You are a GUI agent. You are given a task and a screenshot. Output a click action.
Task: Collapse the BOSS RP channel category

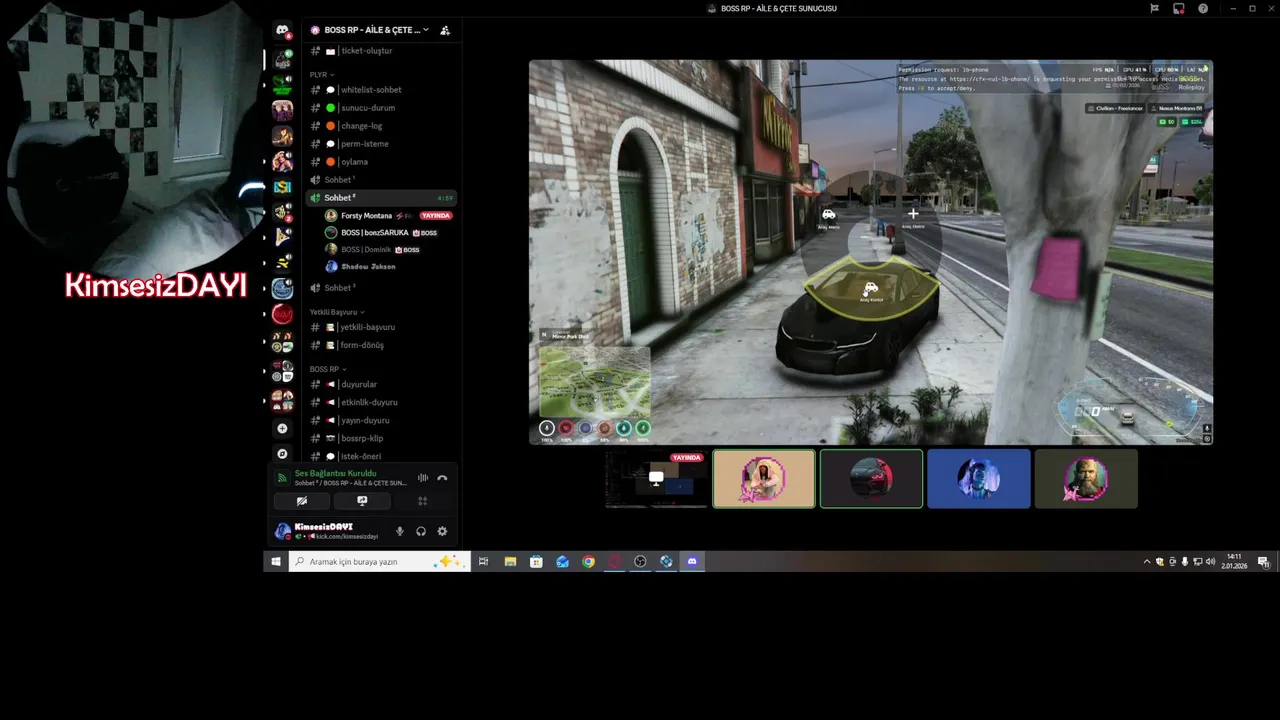coord(328,369)
